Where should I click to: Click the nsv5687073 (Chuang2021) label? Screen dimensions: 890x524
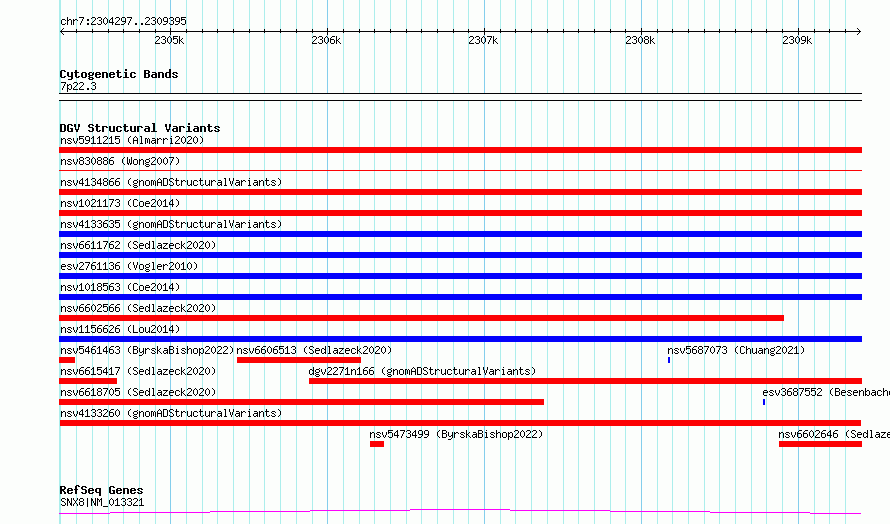click(x=736, y=350)
